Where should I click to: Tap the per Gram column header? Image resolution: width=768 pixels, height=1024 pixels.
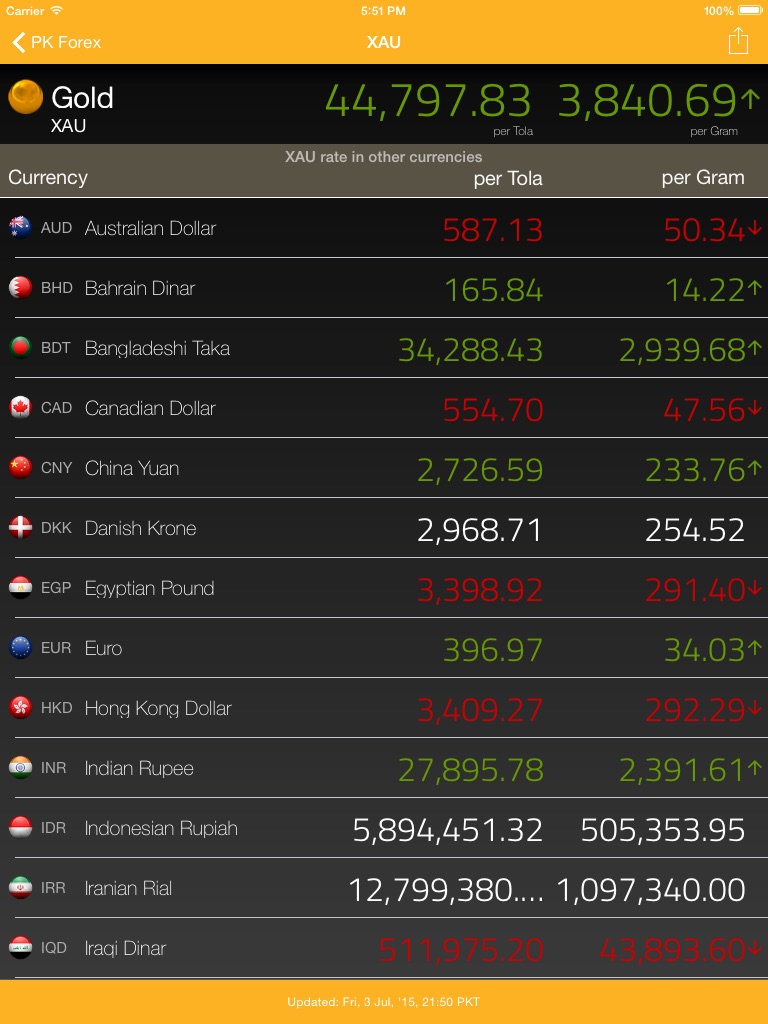click(x=703, y=178)
